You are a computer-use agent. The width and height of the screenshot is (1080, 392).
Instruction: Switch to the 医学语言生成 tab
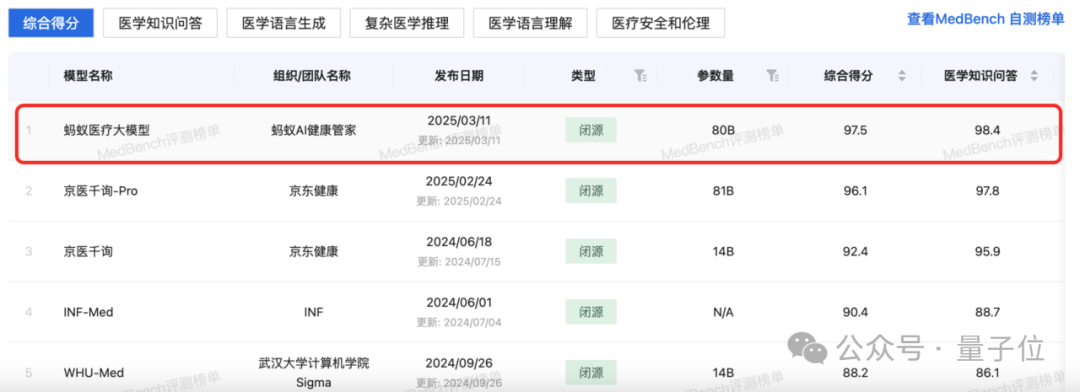284,23
